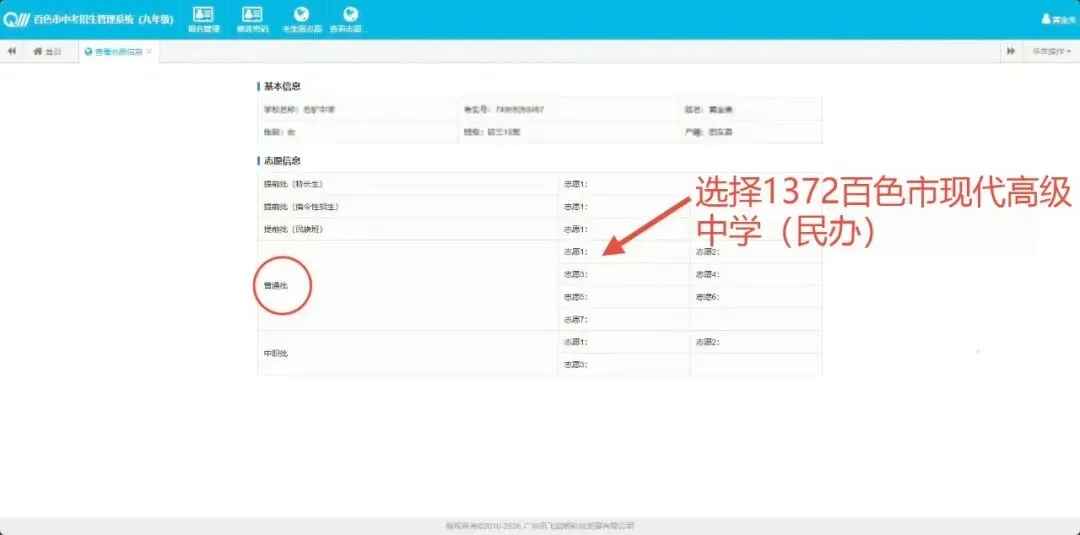Click the 提前批(民族班) row label
Viewport: 1080px width, 535px height.
293,229
